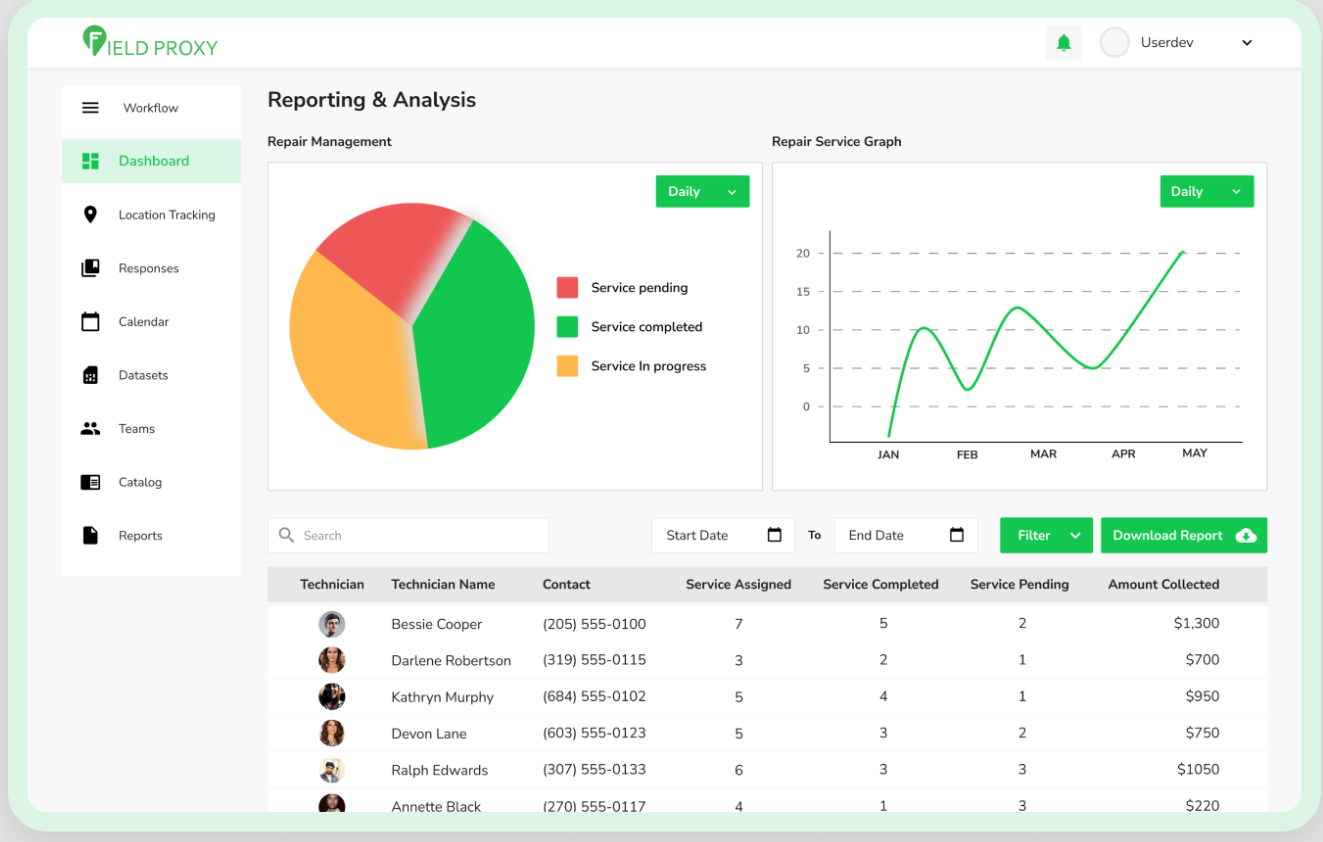Click the Reports document icon
The height and width of the screenshot is (842, 1323).
tap(90, 536)
